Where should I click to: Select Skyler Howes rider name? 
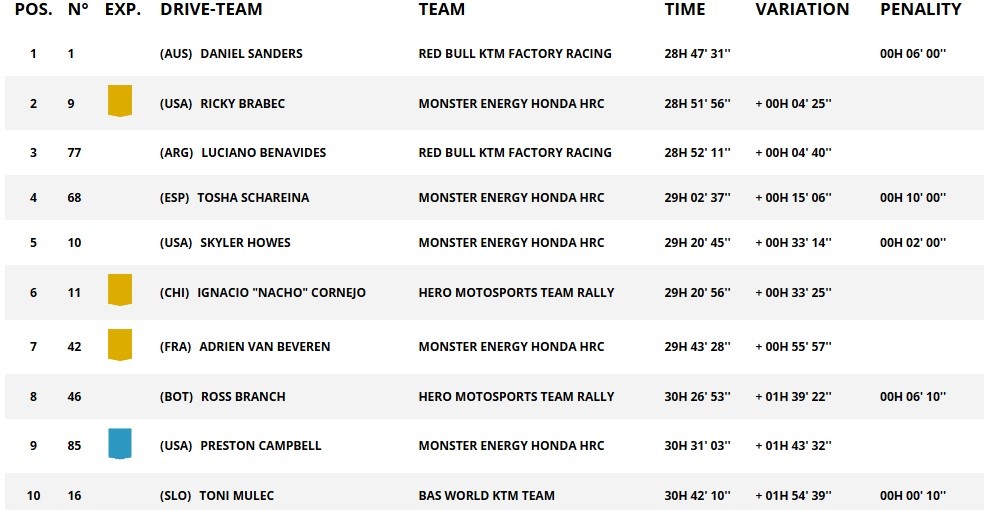[250, 243]
